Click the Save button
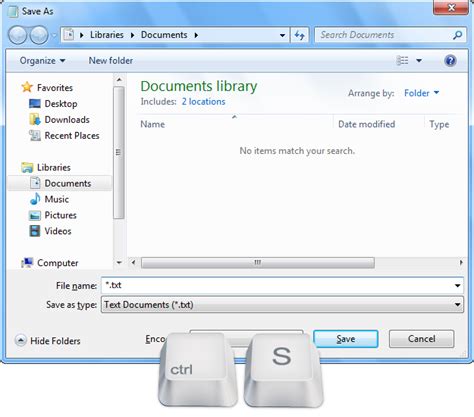474x417 pixels. click(346, 339)
